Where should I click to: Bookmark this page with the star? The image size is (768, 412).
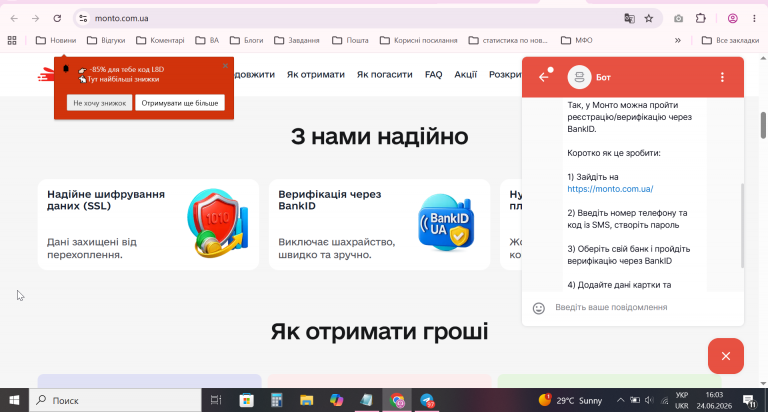[649, 19]
